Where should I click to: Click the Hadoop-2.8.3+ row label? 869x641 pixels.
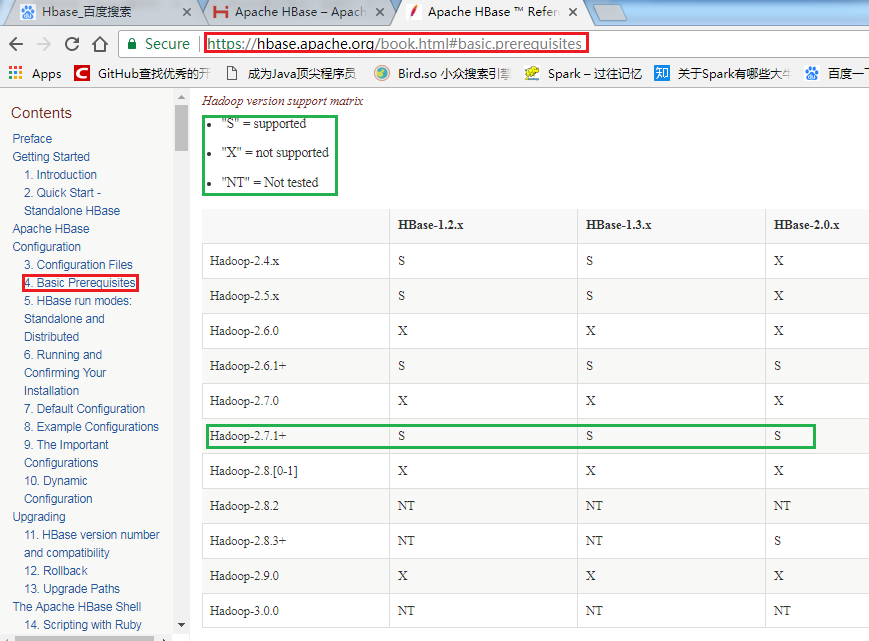248,541
